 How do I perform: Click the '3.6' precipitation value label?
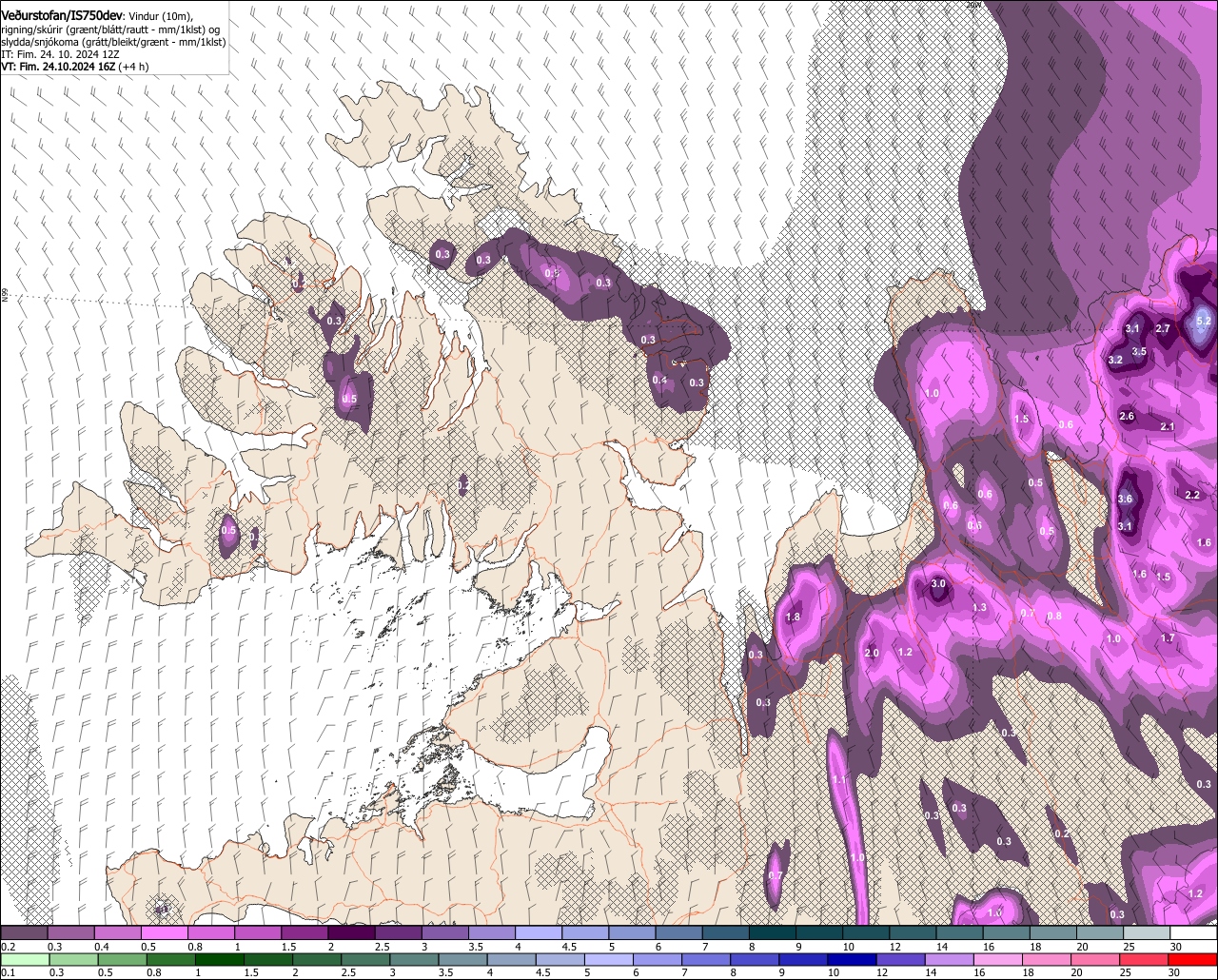(1125, 500)
